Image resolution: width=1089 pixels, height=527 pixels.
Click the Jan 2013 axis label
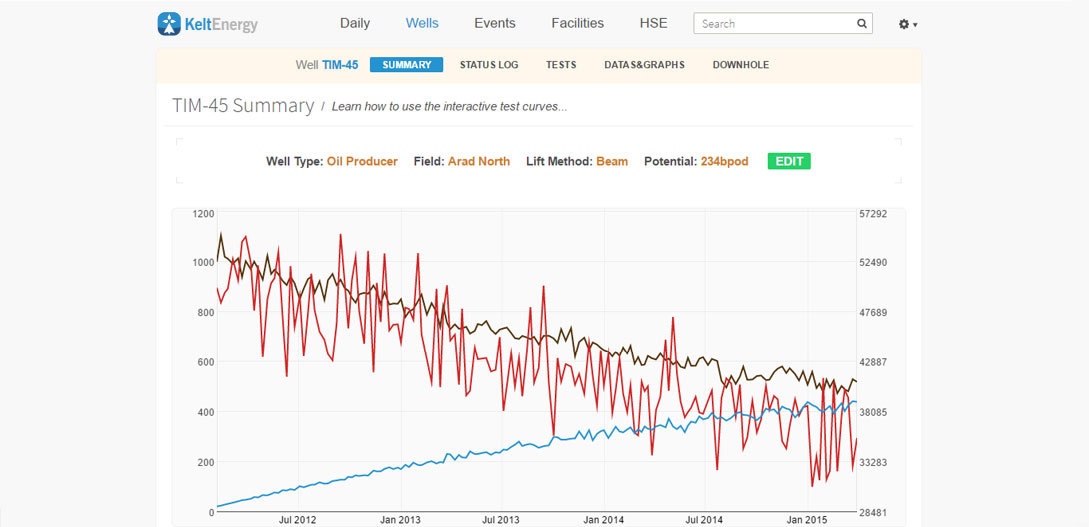coord(402,519)
